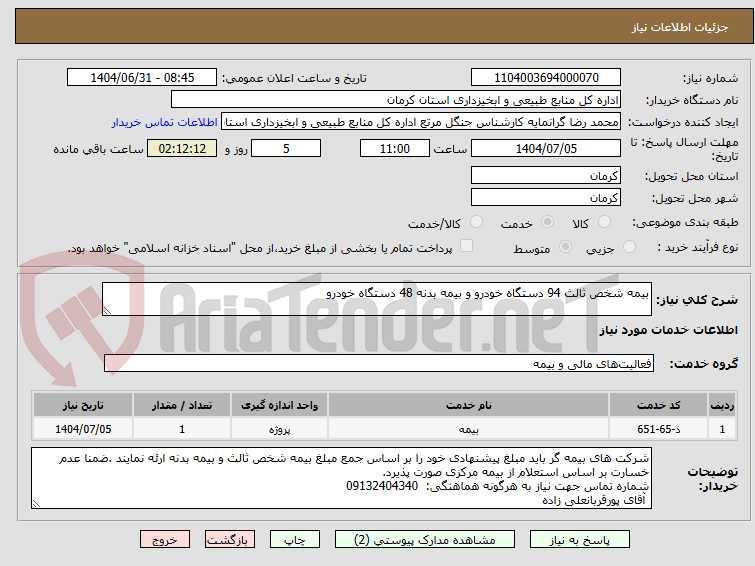This screenshot has height=566, width=755.
Task: Click the واحد اندازه گیری column header
Action: tap(279, 405)
